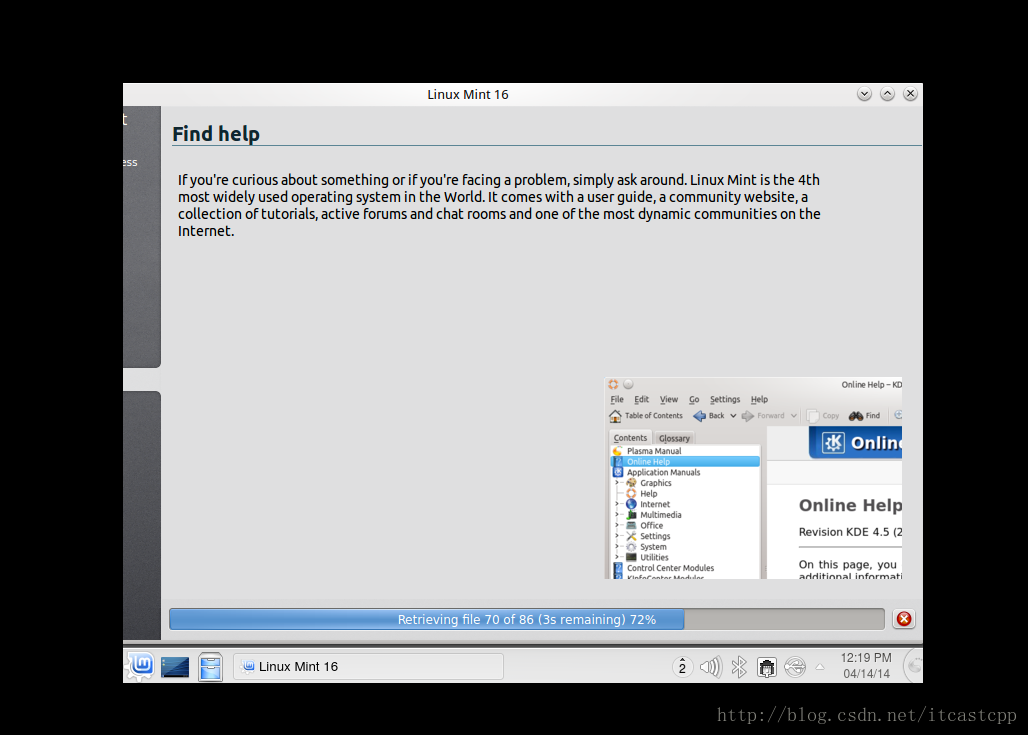Maximize the Linux Mint 16 installer window
The height and width of the screenshot is (735, 1028).
[887, 94]
